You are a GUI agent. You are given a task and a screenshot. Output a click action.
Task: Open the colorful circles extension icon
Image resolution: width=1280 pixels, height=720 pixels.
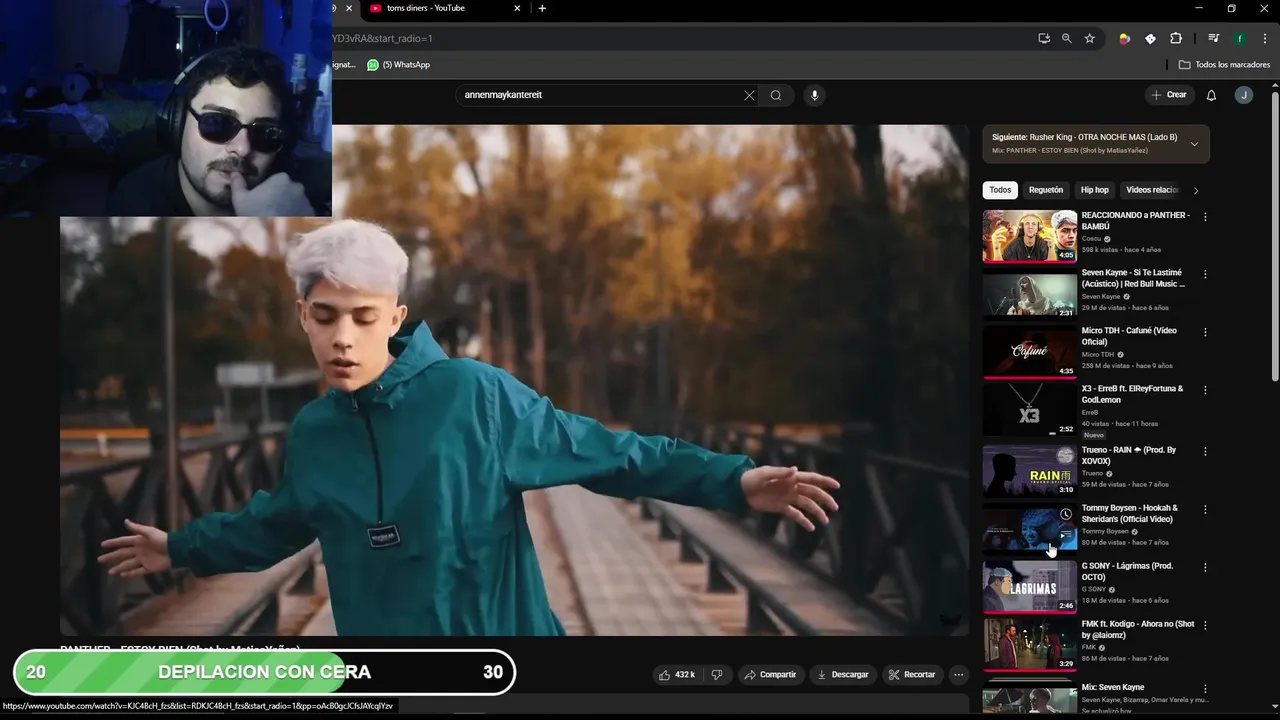pyautogui.click(x=1124, y=38)
